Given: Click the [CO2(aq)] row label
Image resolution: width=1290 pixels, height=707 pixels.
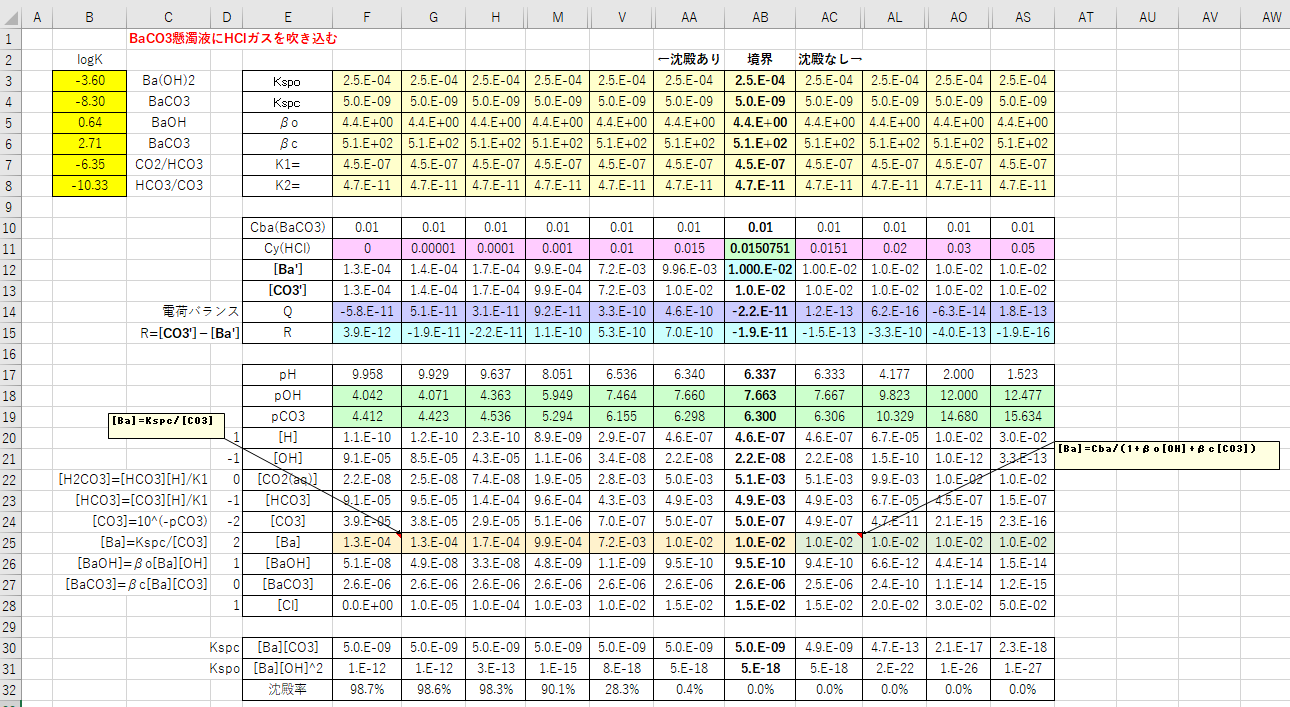Looking at the screenshot, I should click(288, 478).
